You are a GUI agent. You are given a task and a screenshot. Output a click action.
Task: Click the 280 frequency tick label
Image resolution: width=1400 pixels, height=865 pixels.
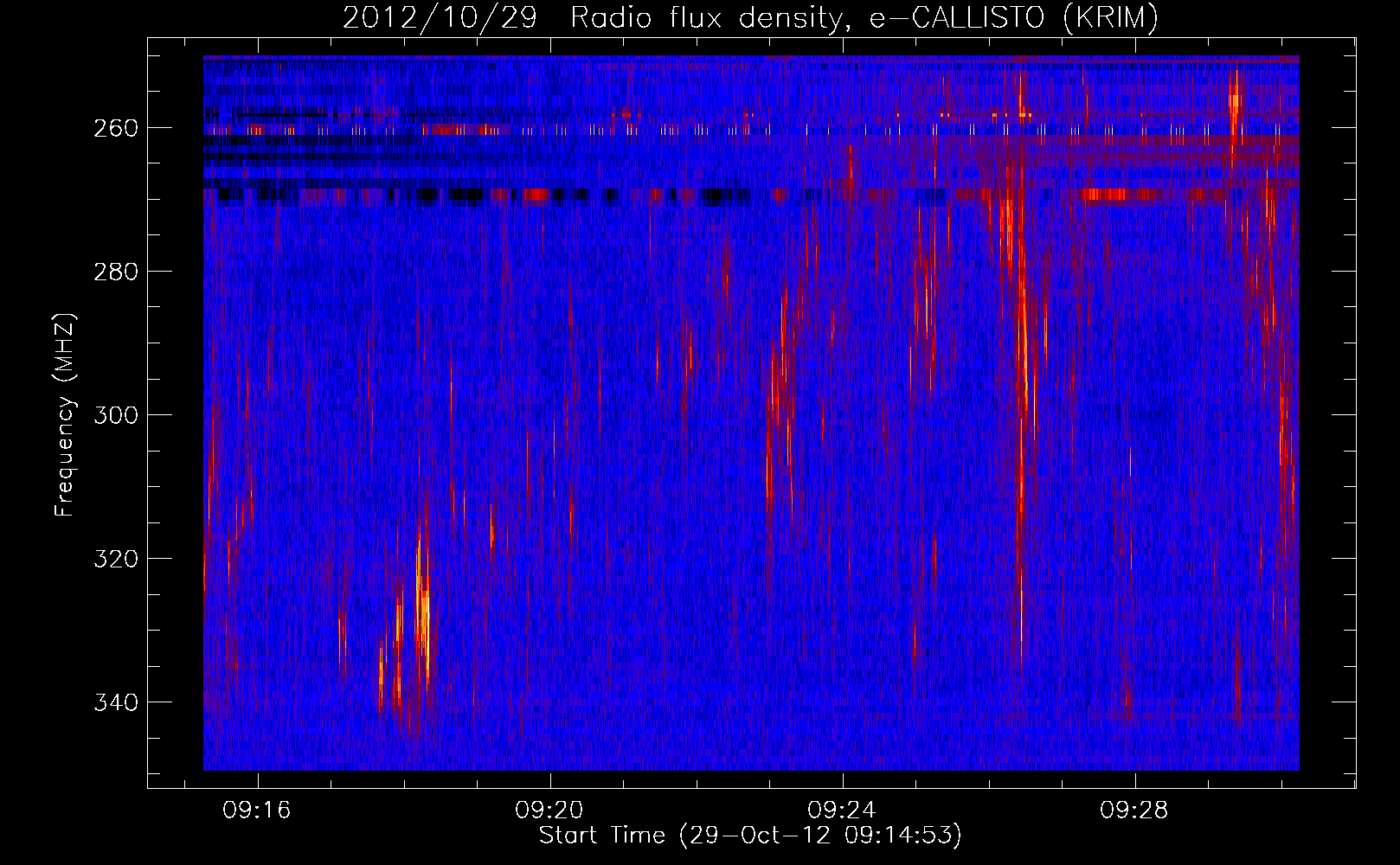(x=115, y=272)
